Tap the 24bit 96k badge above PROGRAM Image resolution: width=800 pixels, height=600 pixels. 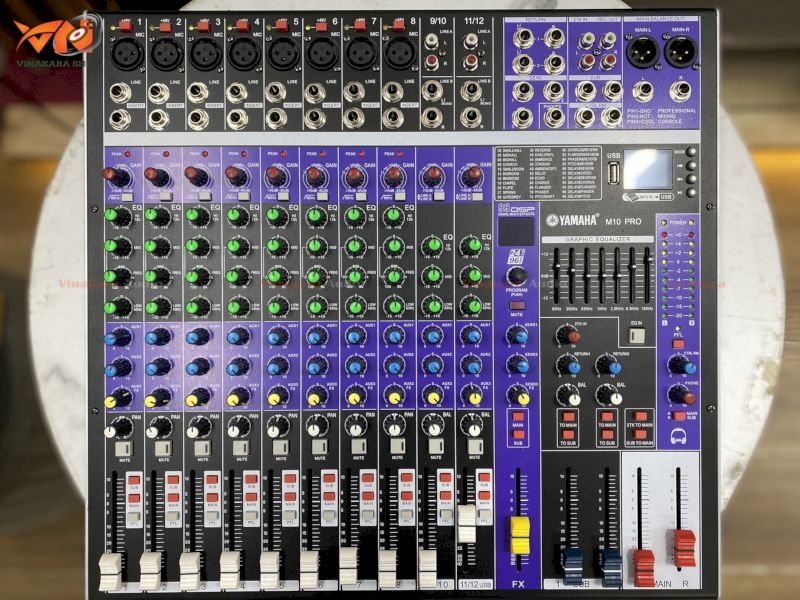click(x=516, y=257)
